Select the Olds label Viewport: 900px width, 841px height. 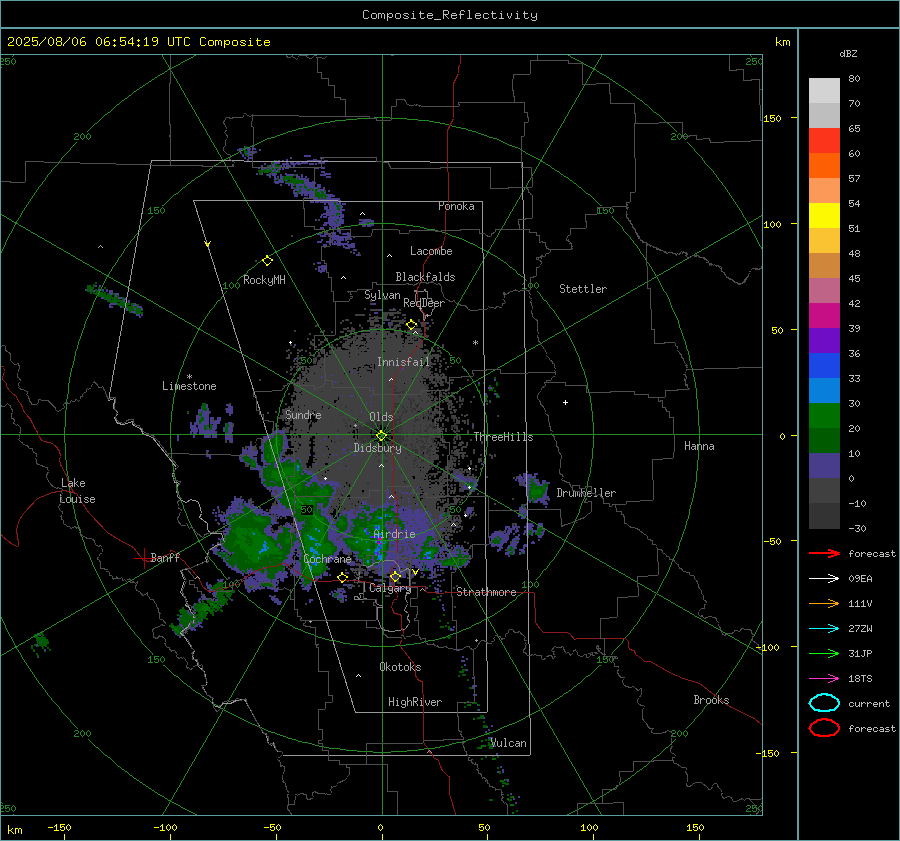point(381,417)
